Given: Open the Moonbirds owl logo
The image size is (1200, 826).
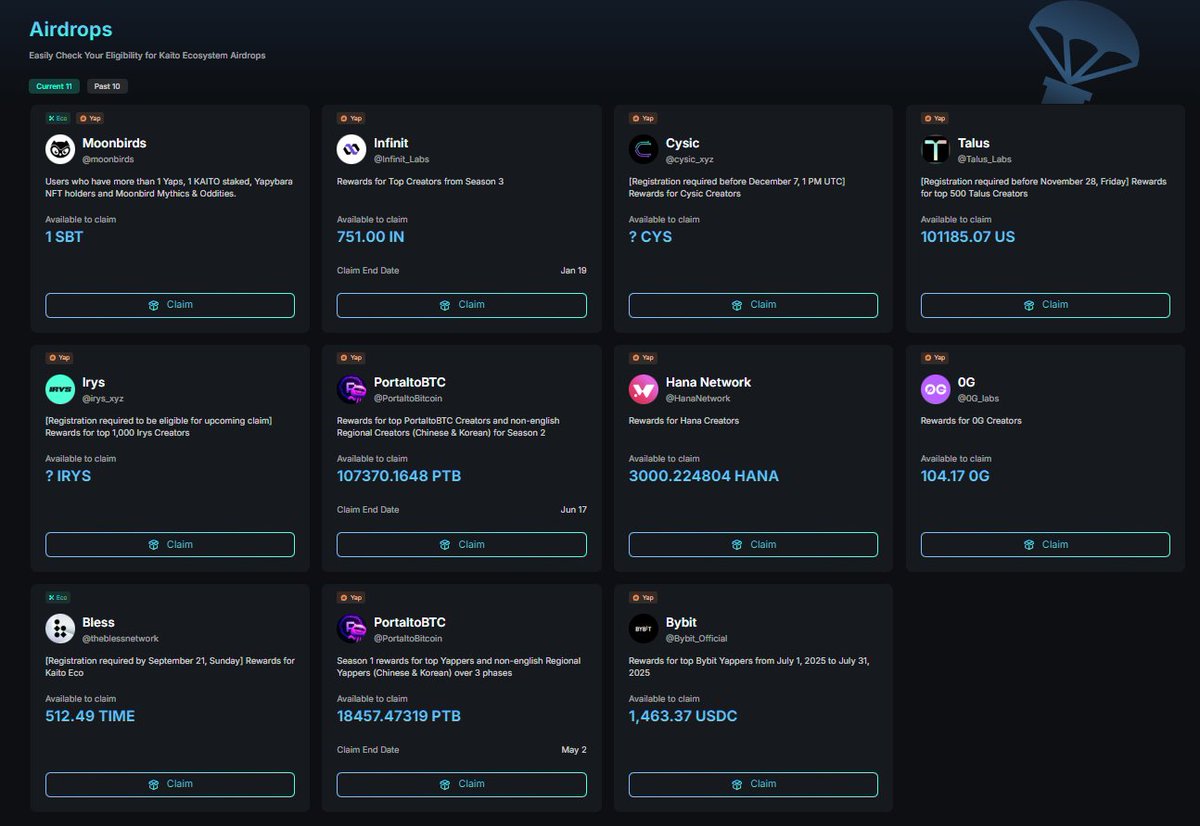Looking at the screenshot, I should coord(60,150).
